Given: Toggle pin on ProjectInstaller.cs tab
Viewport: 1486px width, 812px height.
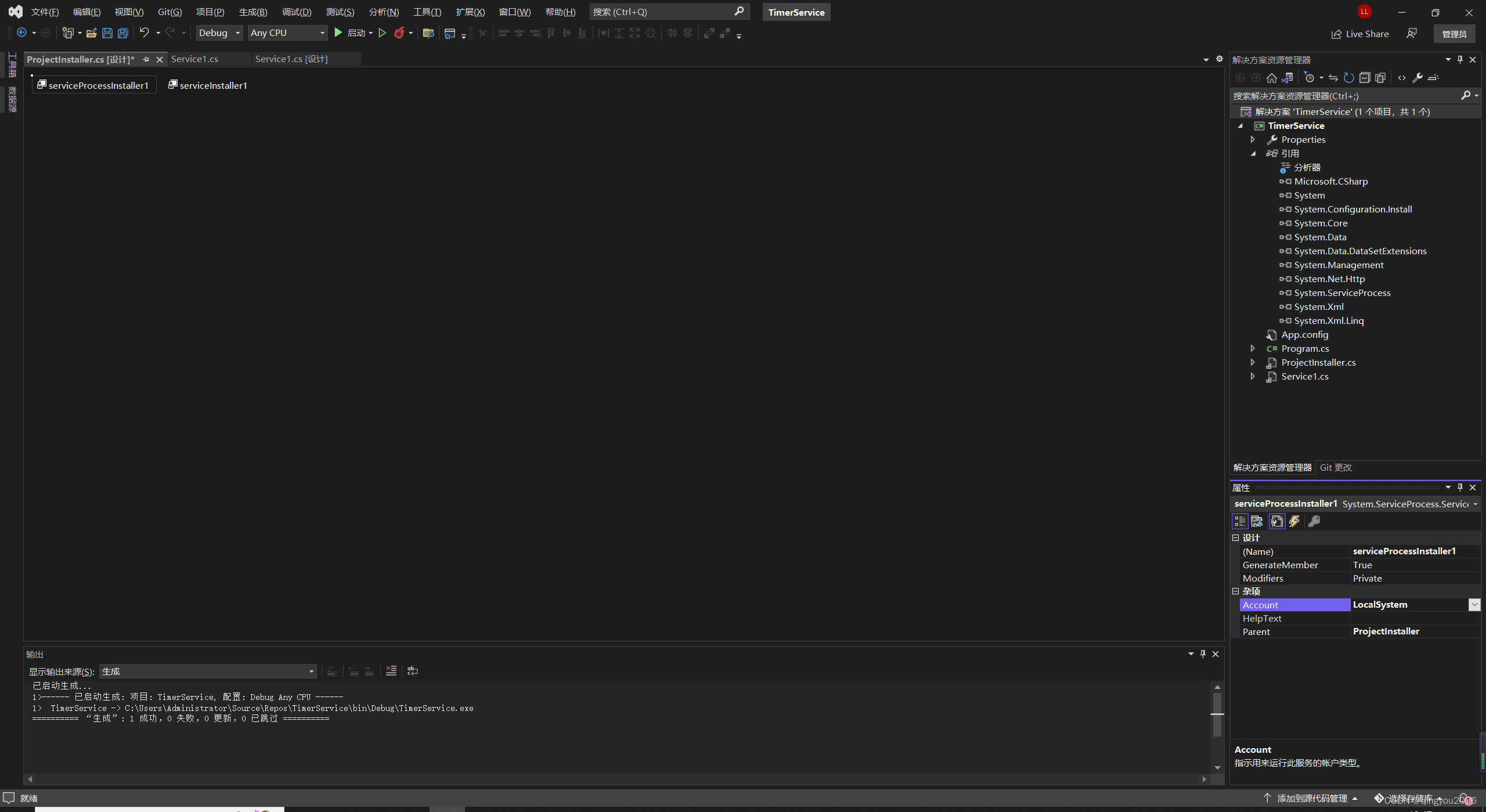Looking at the screenshot, I should pos(146,59).
